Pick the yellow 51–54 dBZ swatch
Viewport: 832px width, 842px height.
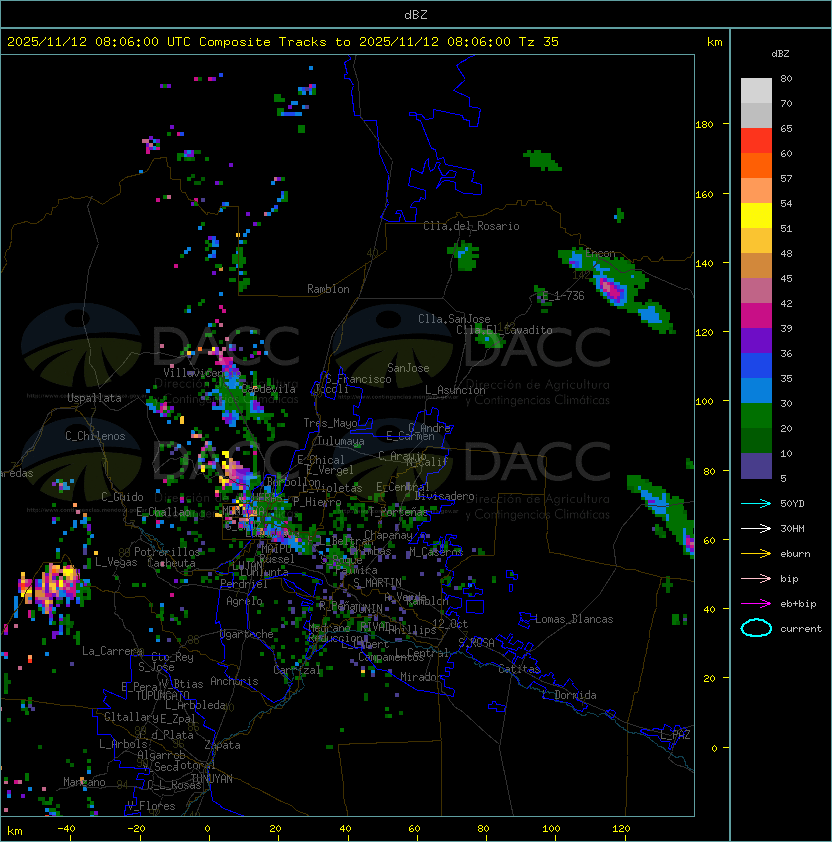click(x=756, y=216)
